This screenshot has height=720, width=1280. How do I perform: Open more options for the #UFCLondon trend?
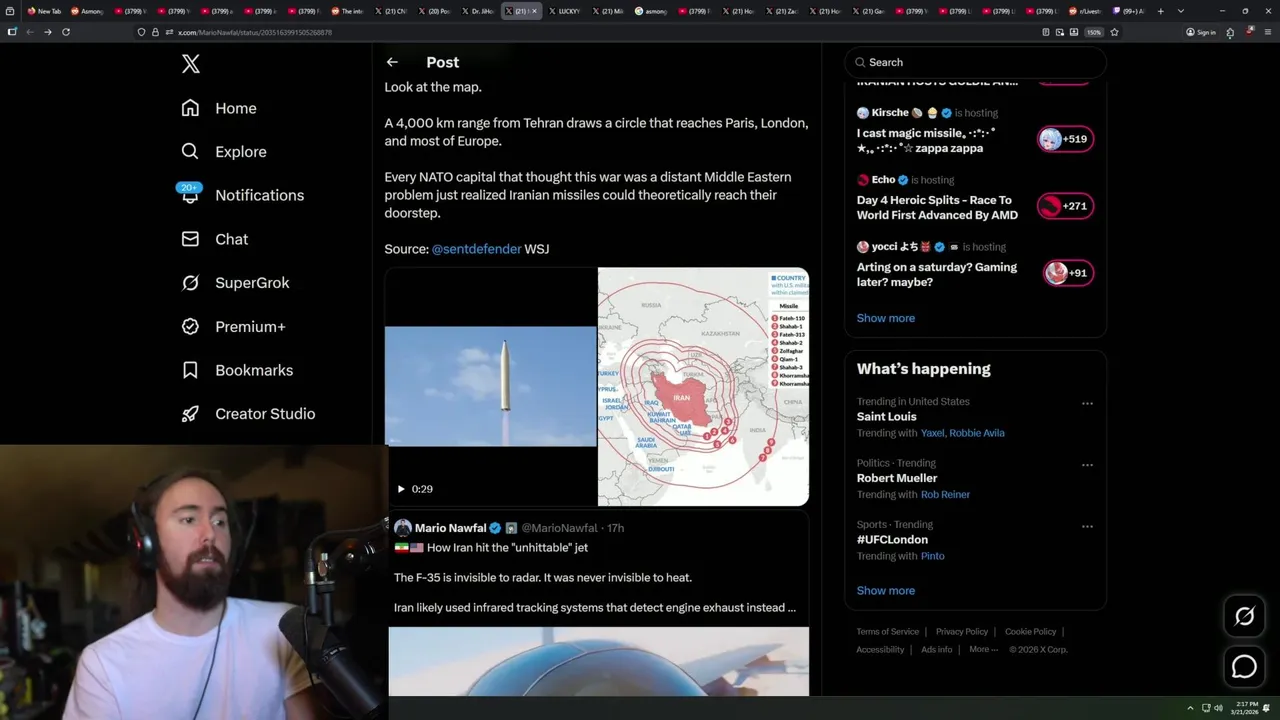[x=1087, y=526]
